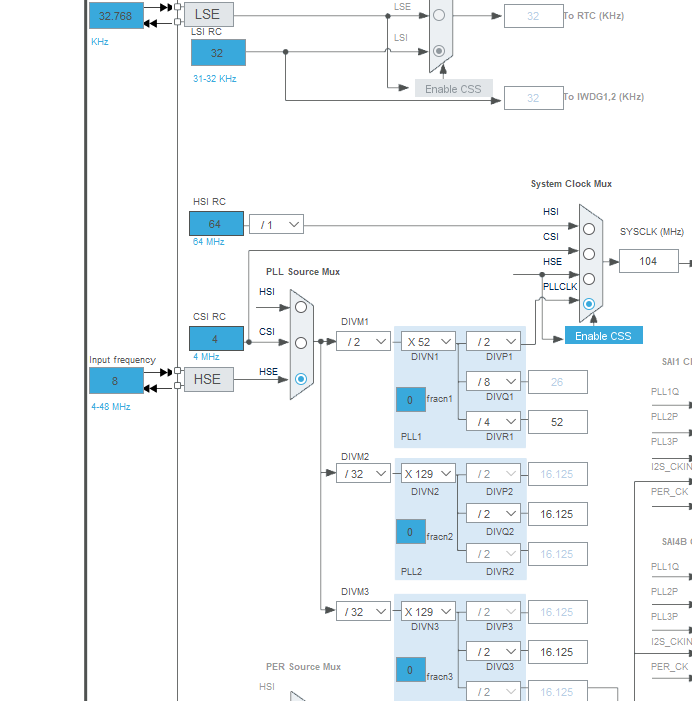Expand the DIVM2 prescaler dropdown
The image size is (692, 701).
pos(363,474)
